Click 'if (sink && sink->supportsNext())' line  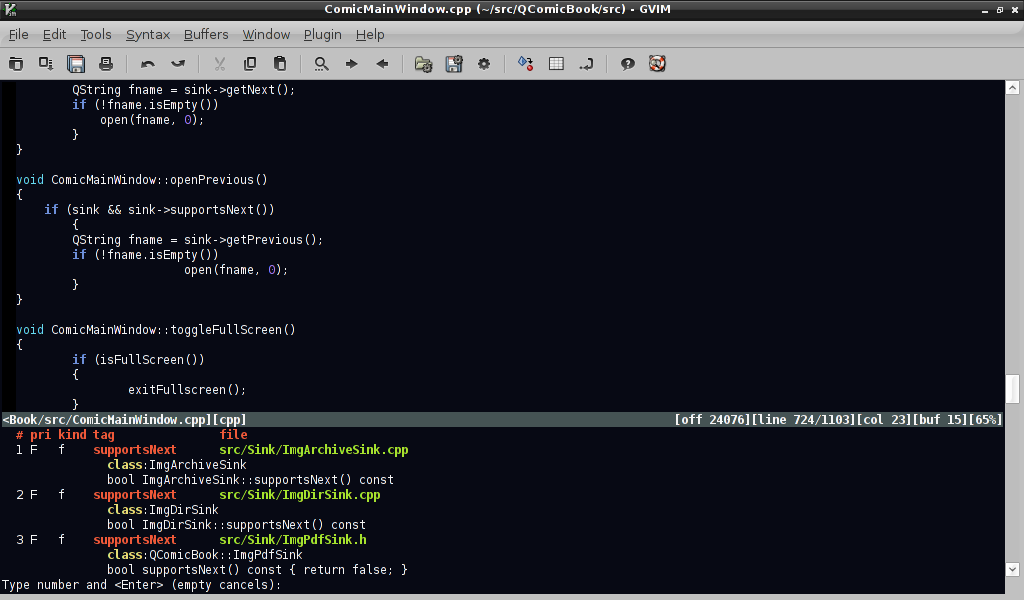point(159,210)
